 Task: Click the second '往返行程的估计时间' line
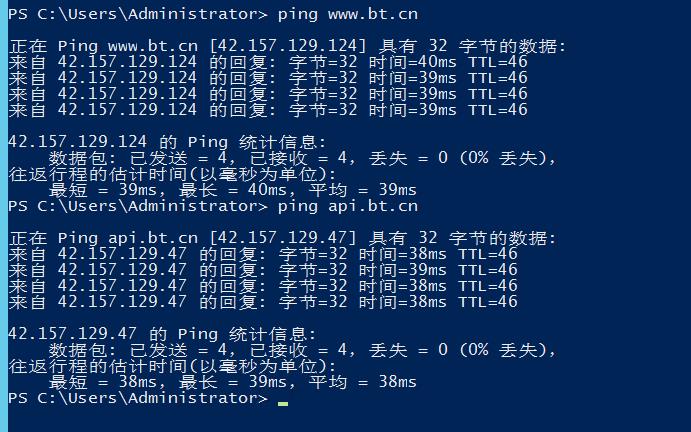[172, 366]
